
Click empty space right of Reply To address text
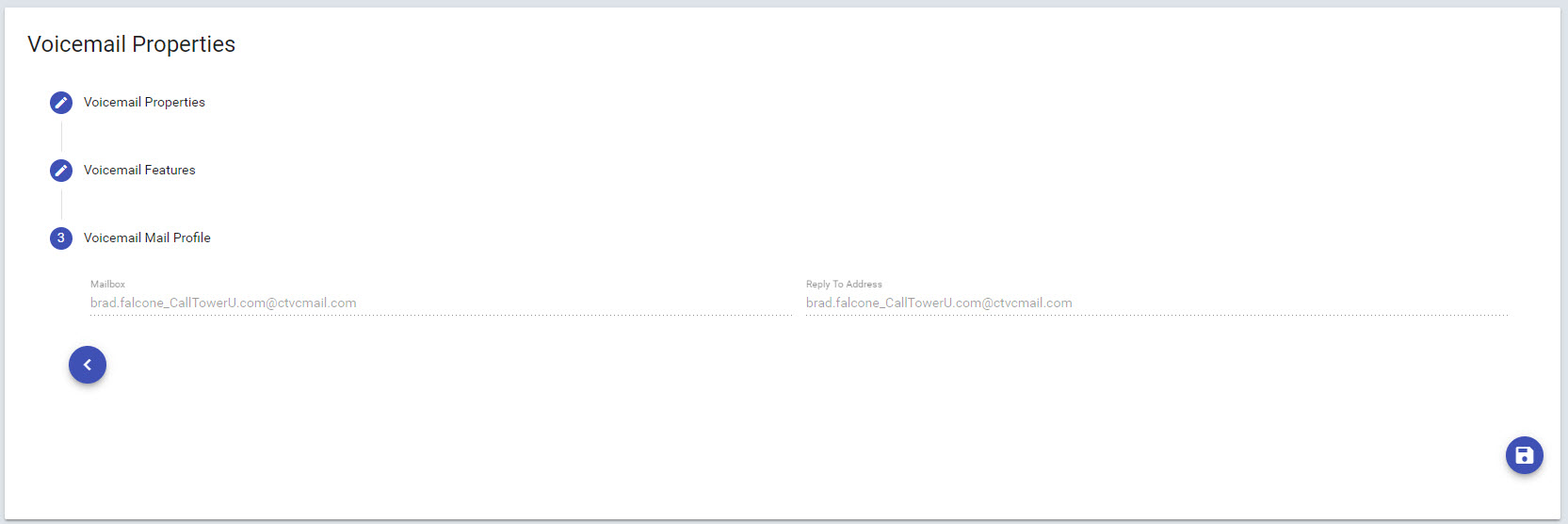pos(1290,303)
